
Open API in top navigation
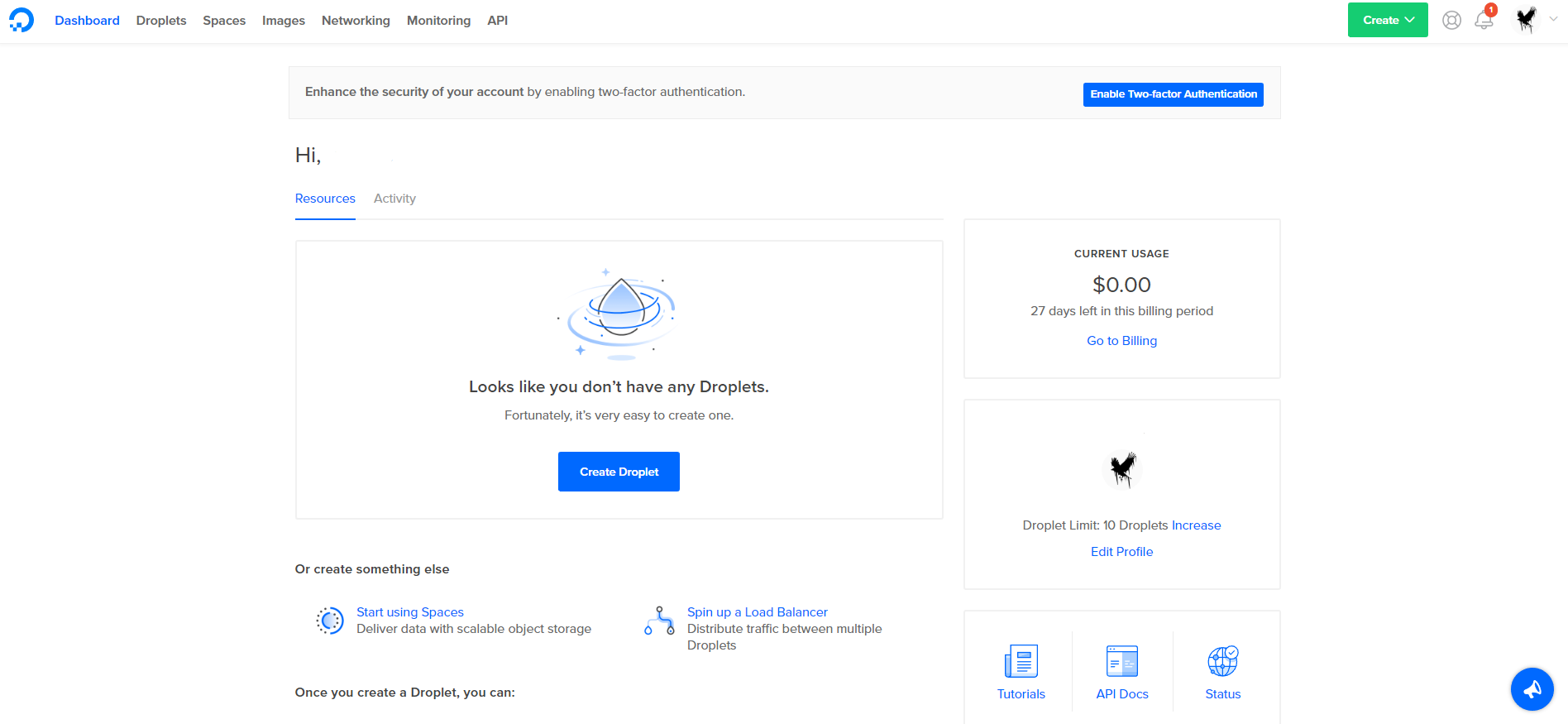pyautogui.click(x=497, y=21)
